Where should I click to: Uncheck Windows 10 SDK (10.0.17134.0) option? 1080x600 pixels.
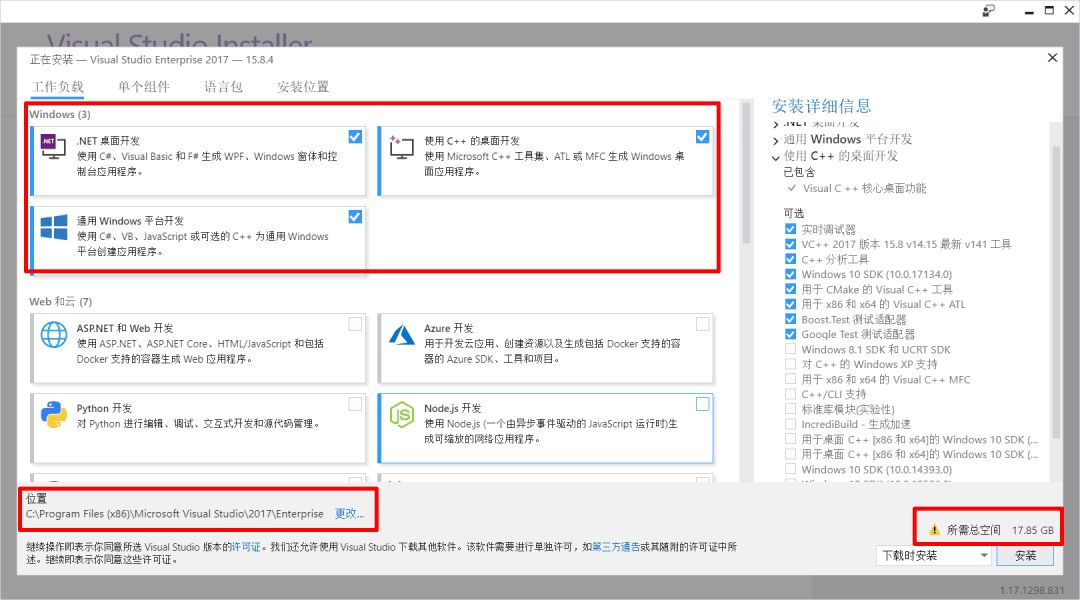coord(790,274)
